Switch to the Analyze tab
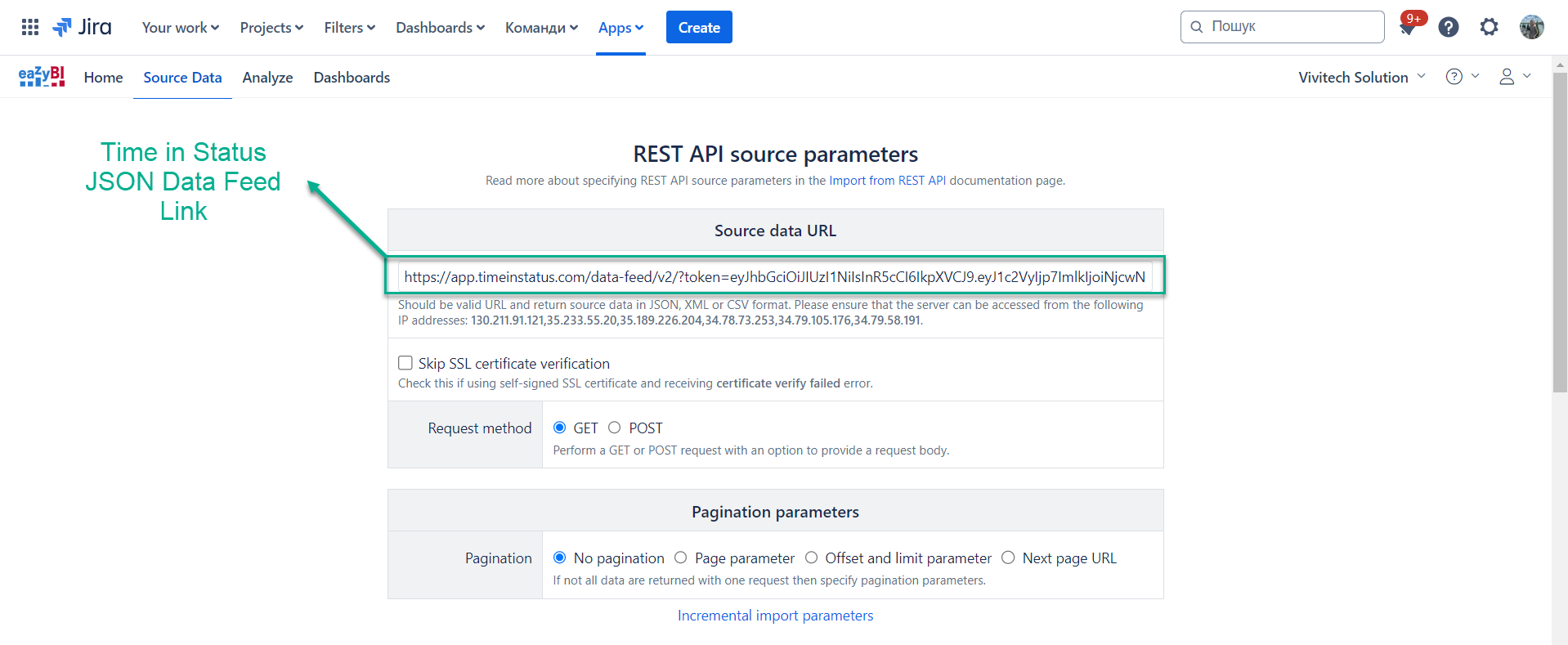The height and width of the screenshot is (645, 1568). point(267,77)
